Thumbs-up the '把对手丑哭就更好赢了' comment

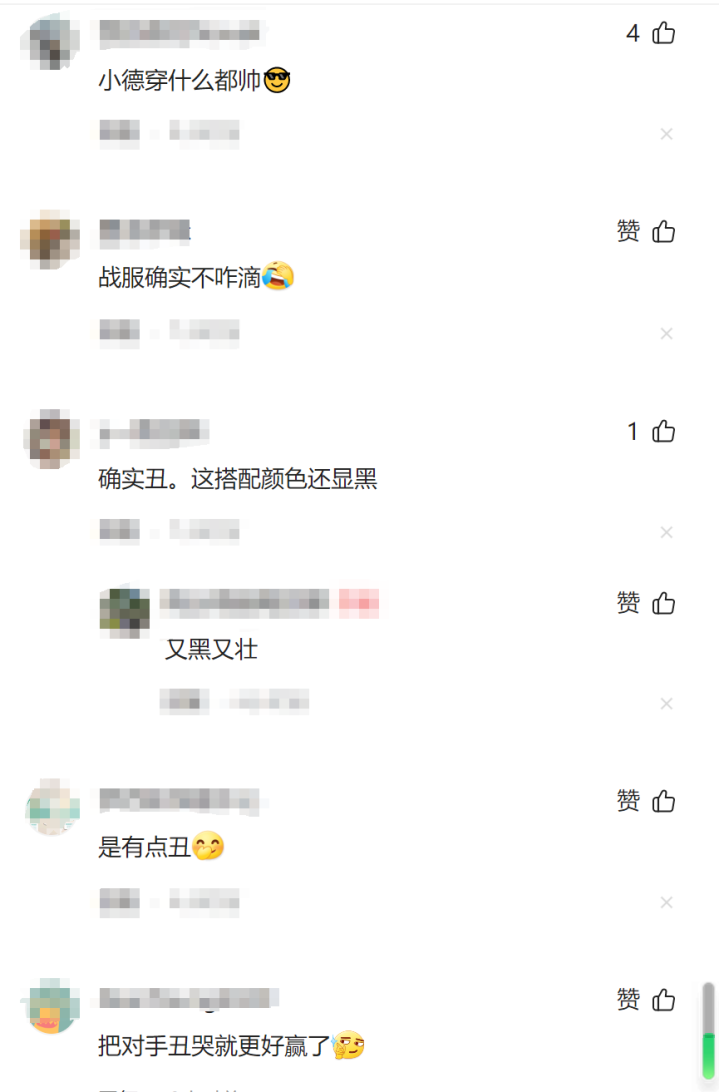pyautogui.click(x=663, y=999)
